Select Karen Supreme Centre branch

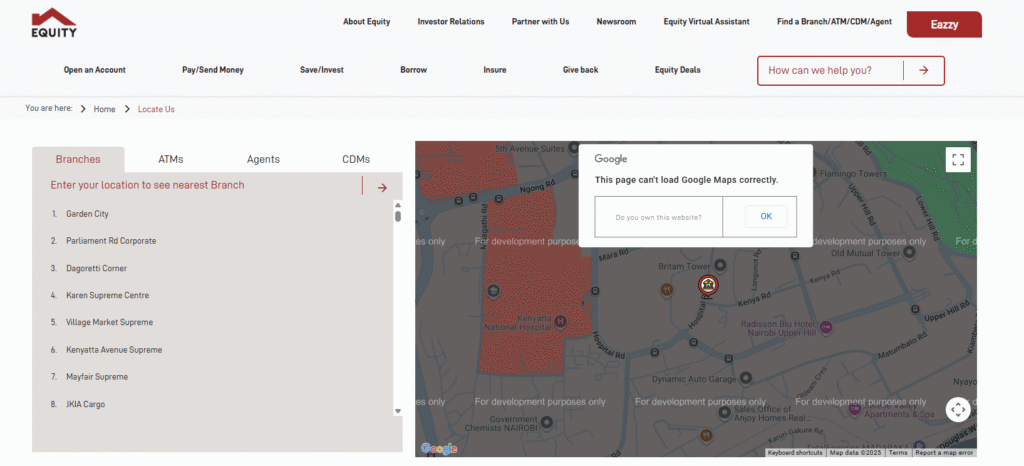click(108, 295)
